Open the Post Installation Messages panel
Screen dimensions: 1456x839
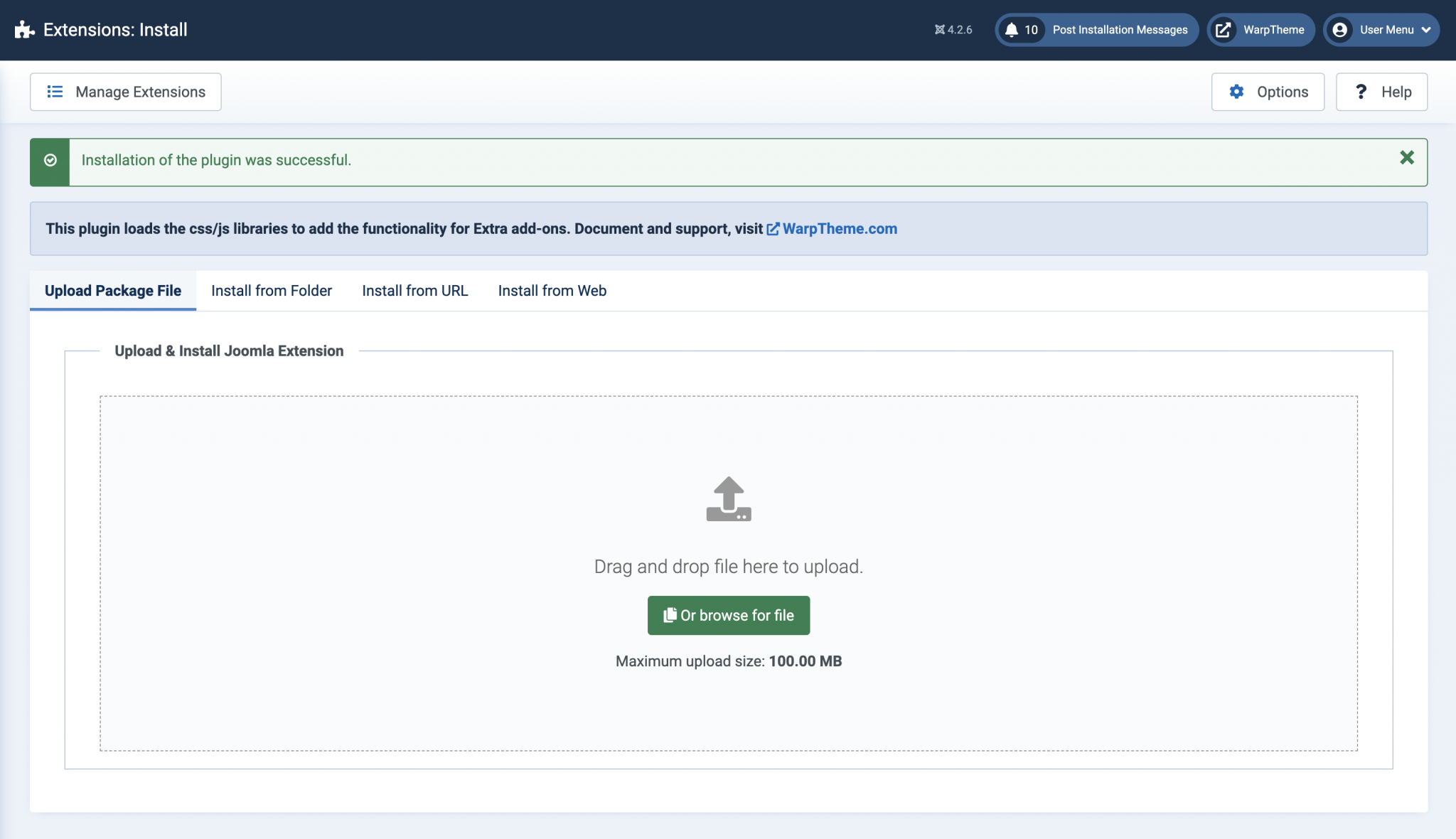(1120, 30)
